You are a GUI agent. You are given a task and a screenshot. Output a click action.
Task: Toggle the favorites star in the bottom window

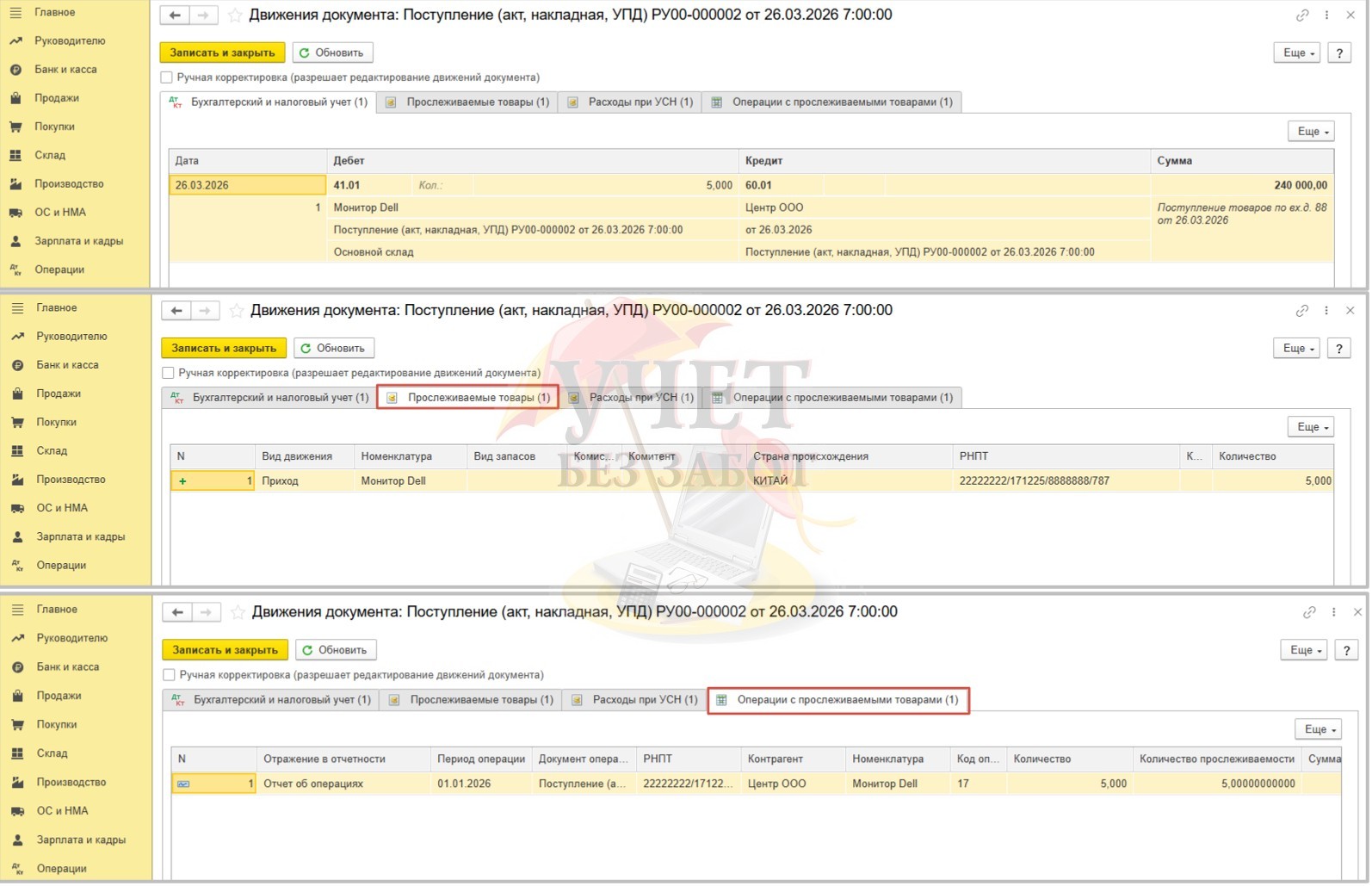tap(238, 613)
